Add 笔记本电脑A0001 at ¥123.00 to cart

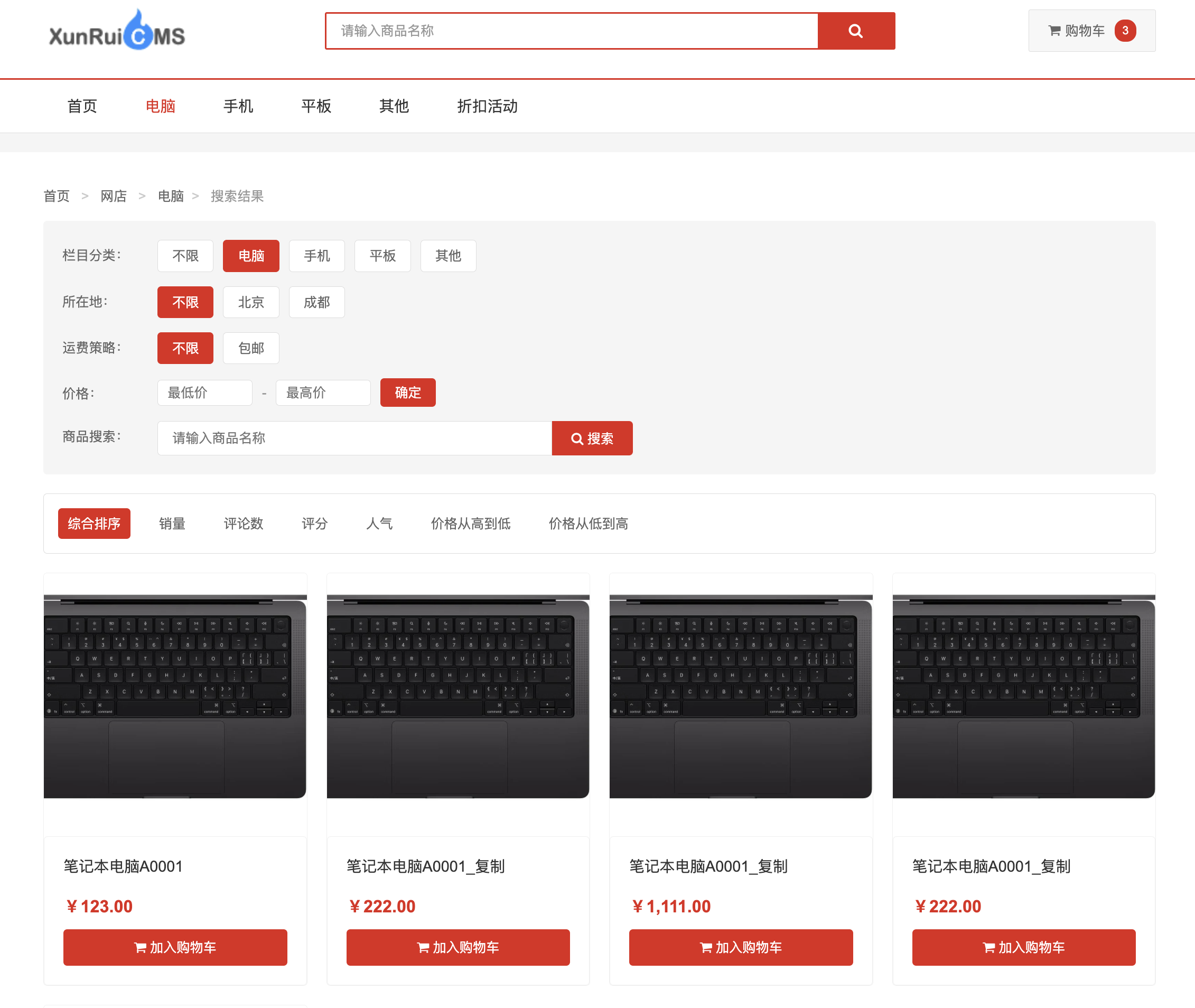click(x=175, y=947)
